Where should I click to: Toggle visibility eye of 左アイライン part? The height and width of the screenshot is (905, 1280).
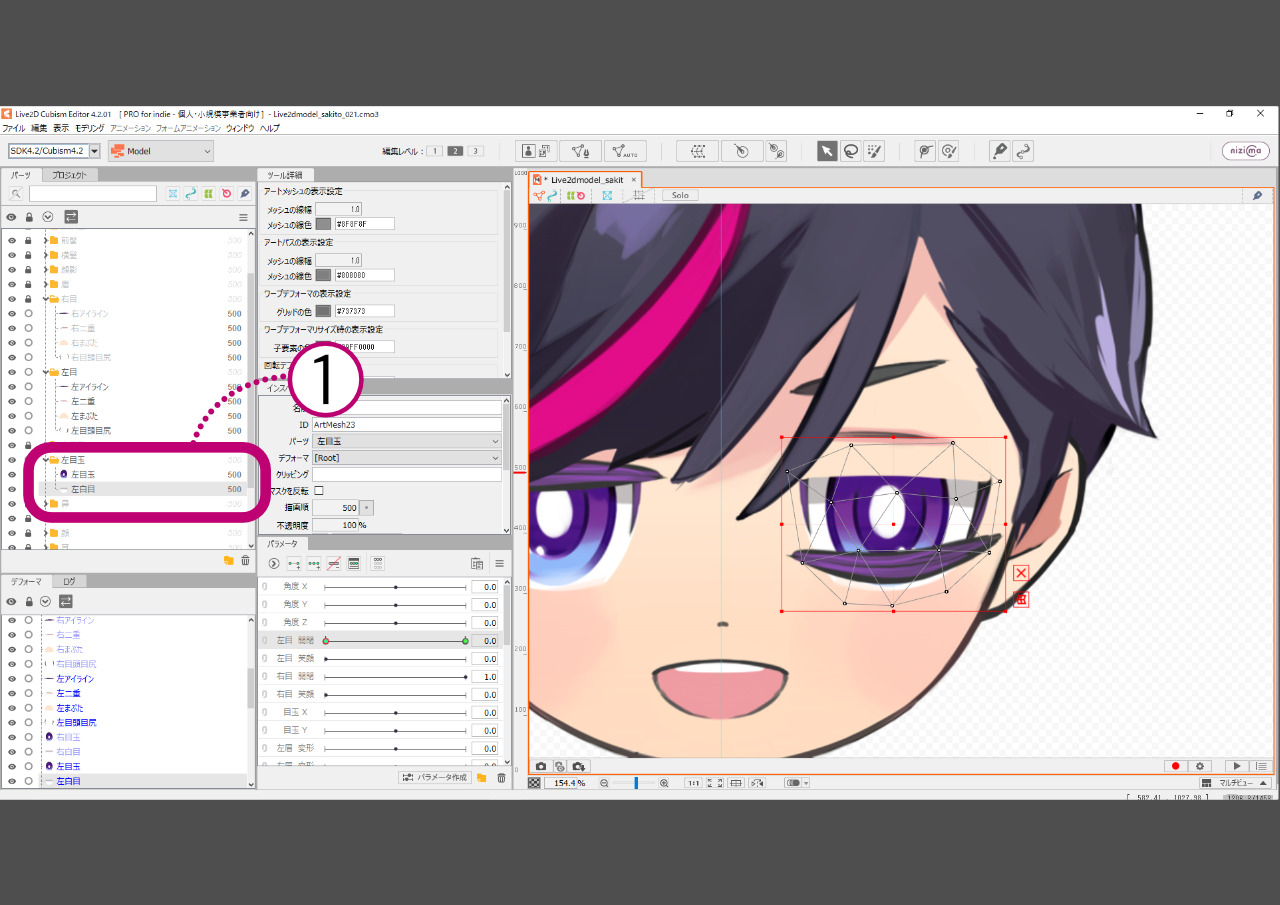[x=12, y=386]
